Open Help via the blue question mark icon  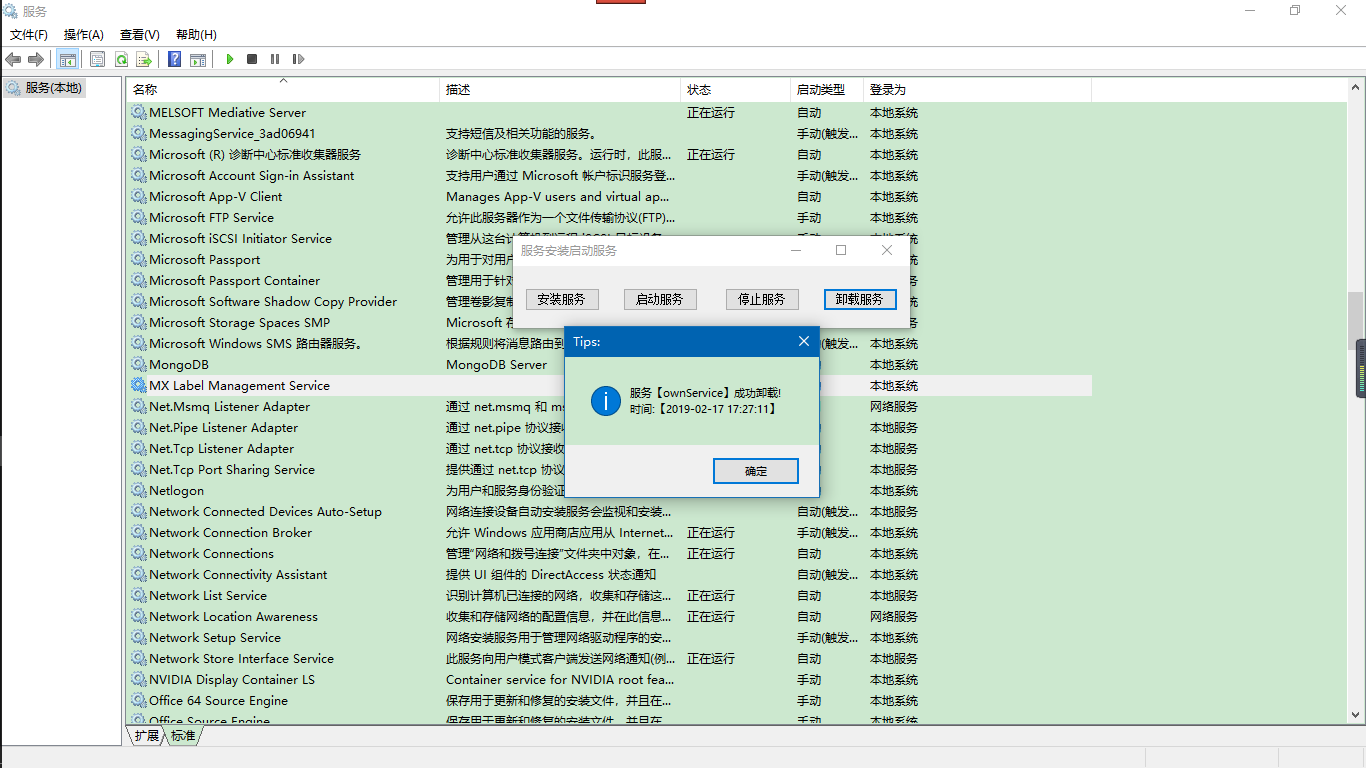coord(174,59)
